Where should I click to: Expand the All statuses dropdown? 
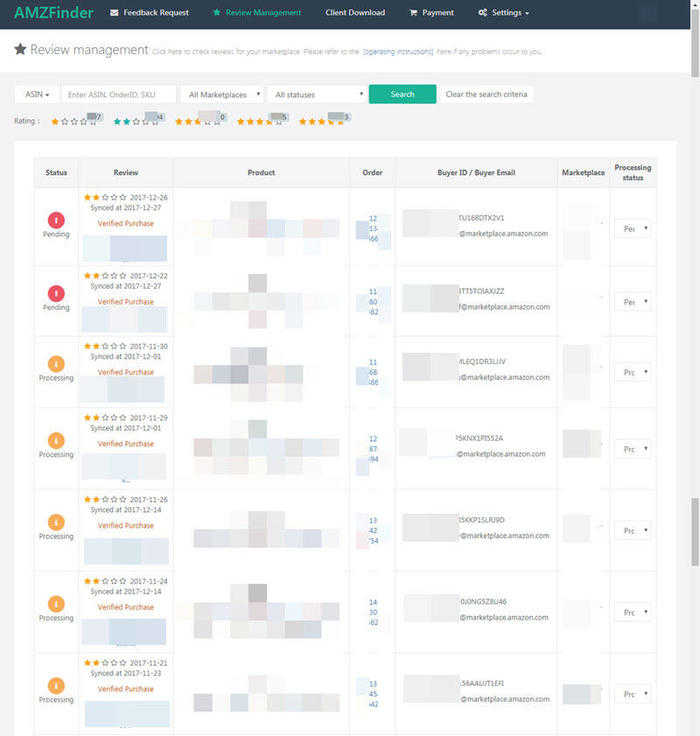click(317, 94)
